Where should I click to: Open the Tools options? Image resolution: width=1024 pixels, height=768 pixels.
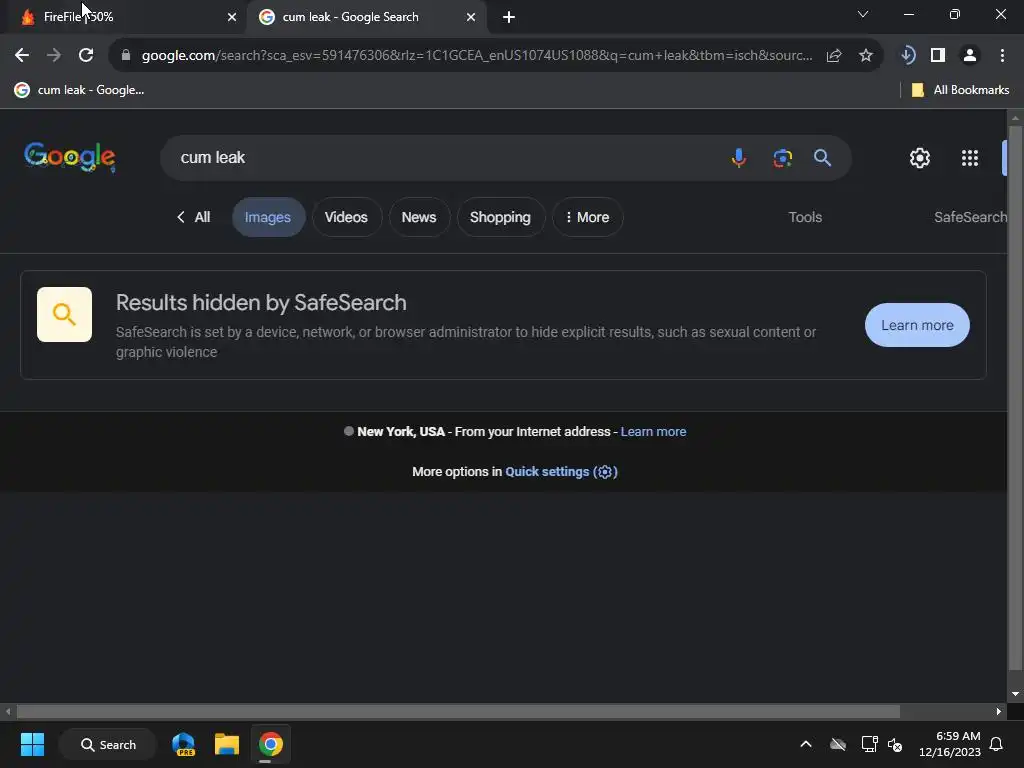point(805,217)
